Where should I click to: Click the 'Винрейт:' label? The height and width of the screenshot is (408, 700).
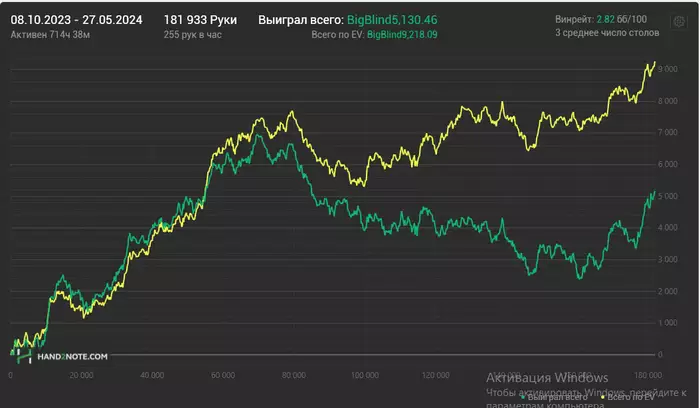(x=575, y=19)
